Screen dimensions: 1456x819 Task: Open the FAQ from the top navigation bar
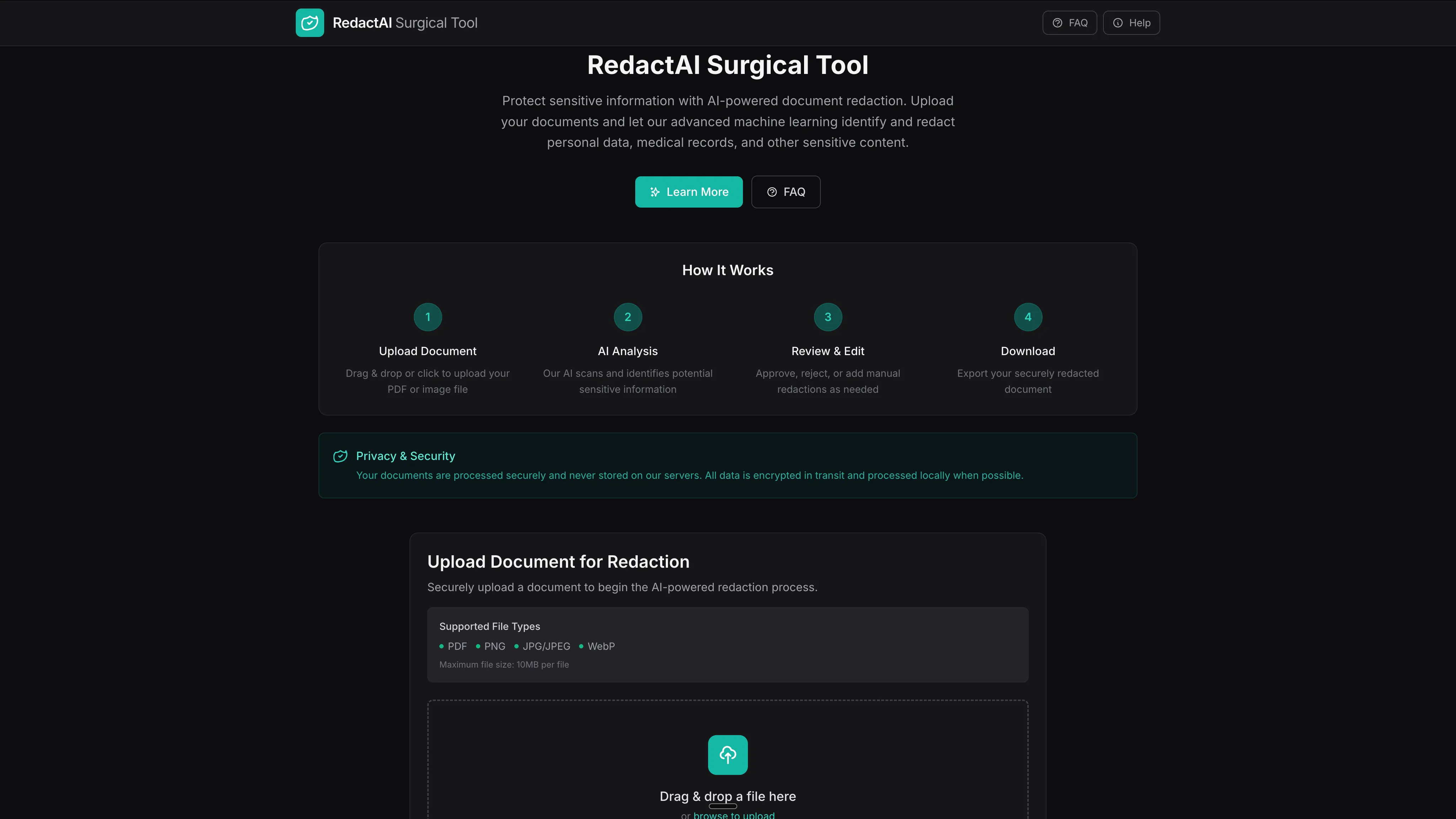point(1070,23)
